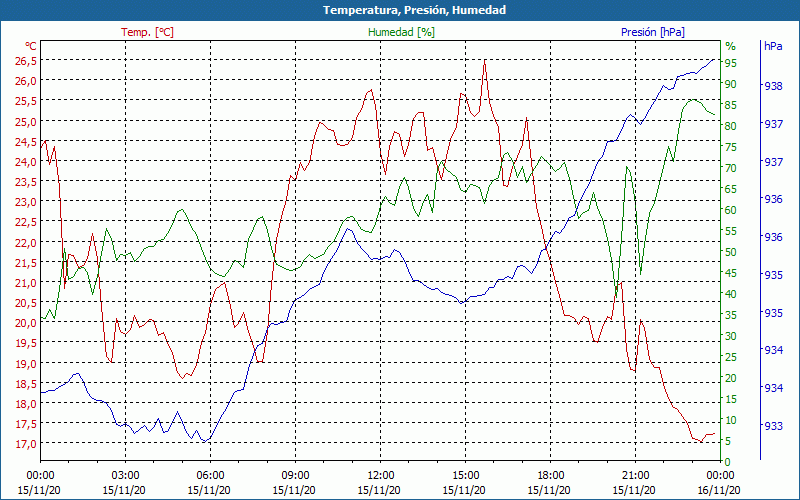Screen dimensions: 800x500
Task: Click the 19,5 temperature axis value
Action: [26, 343]
